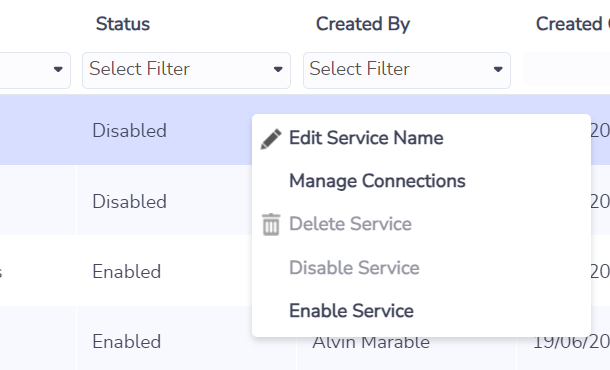Click the 19/06 created date cell

click(571, 342)
